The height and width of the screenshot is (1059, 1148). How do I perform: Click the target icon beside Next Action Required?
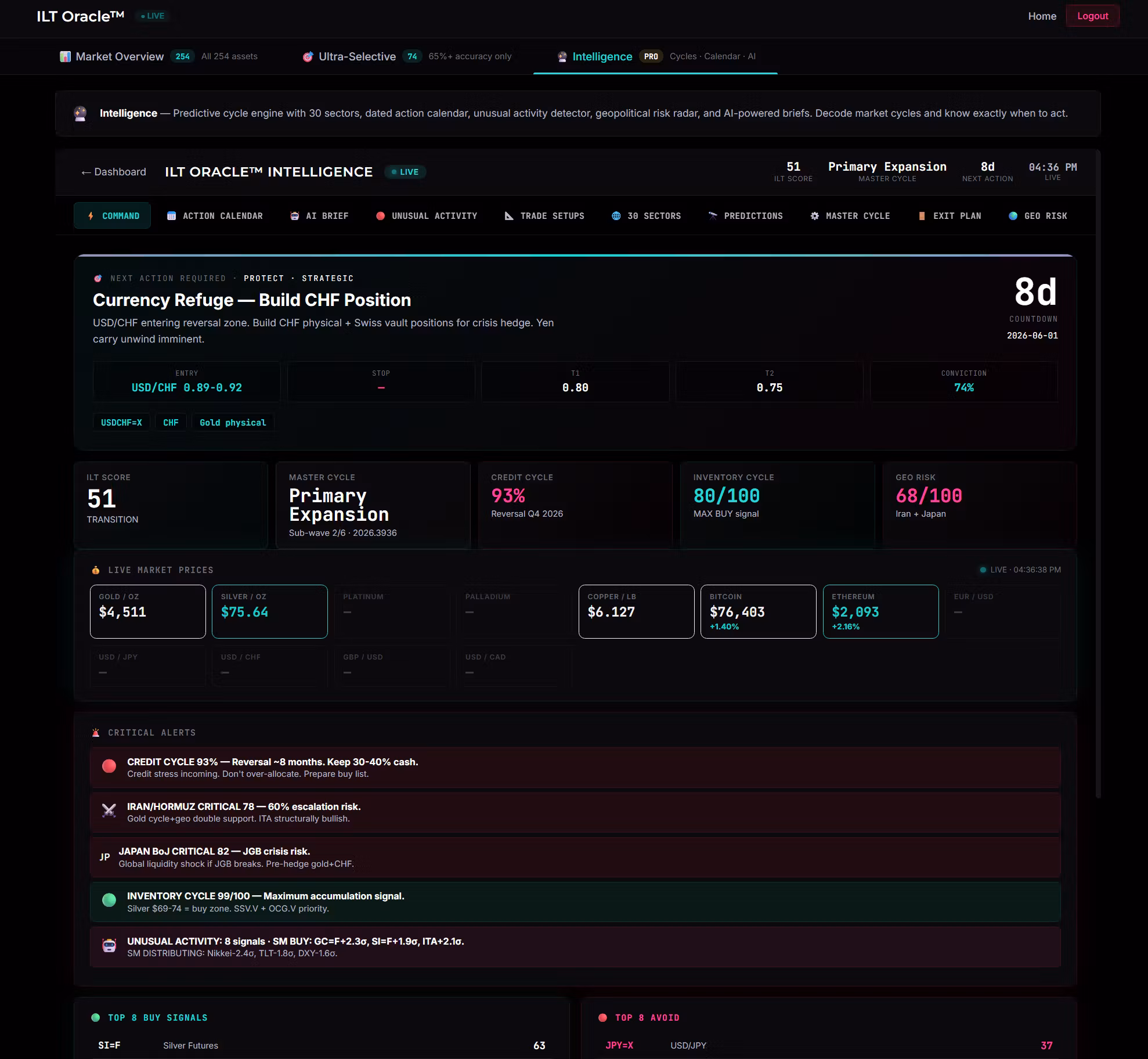pos(98,279)
